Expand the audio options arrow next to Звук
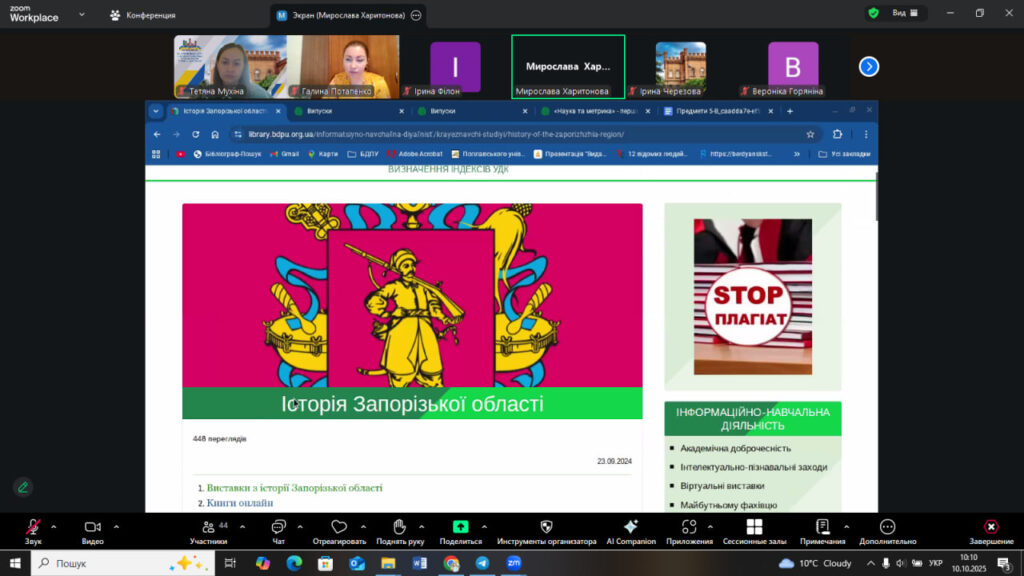 pyautogui.click(x=54, y=526)
